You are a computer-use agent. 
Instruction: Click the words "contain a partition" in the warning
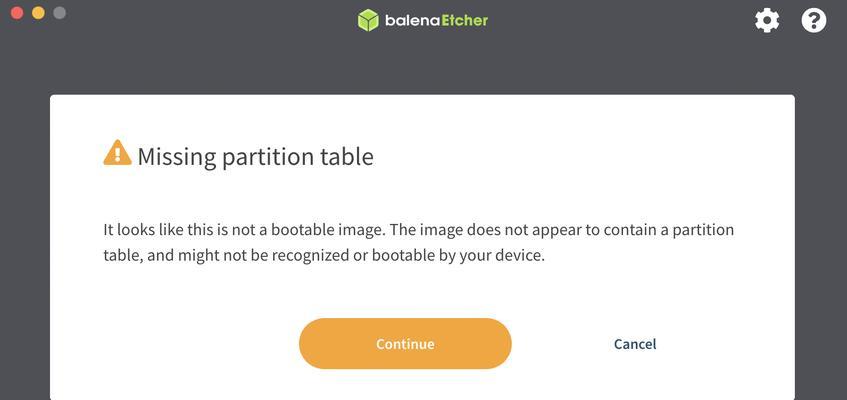point(669,230)
